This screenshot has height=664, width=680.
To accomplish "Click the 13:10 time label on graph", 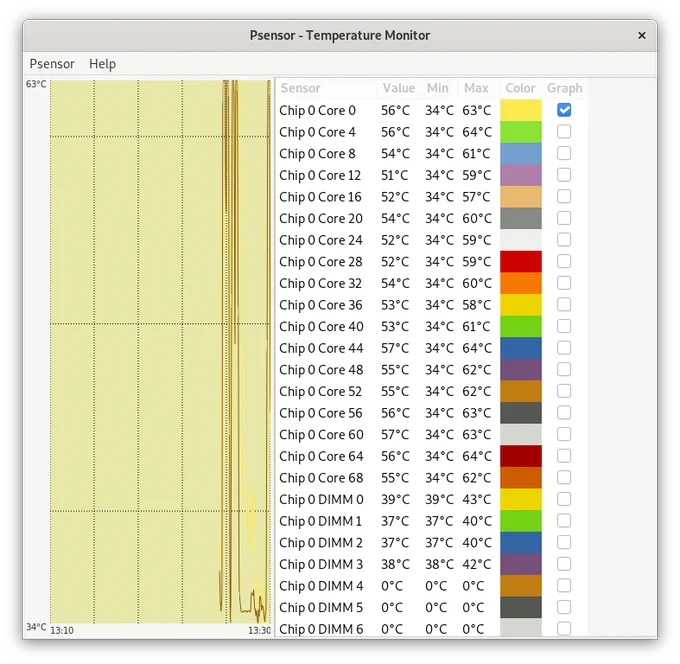I will 62,630.
